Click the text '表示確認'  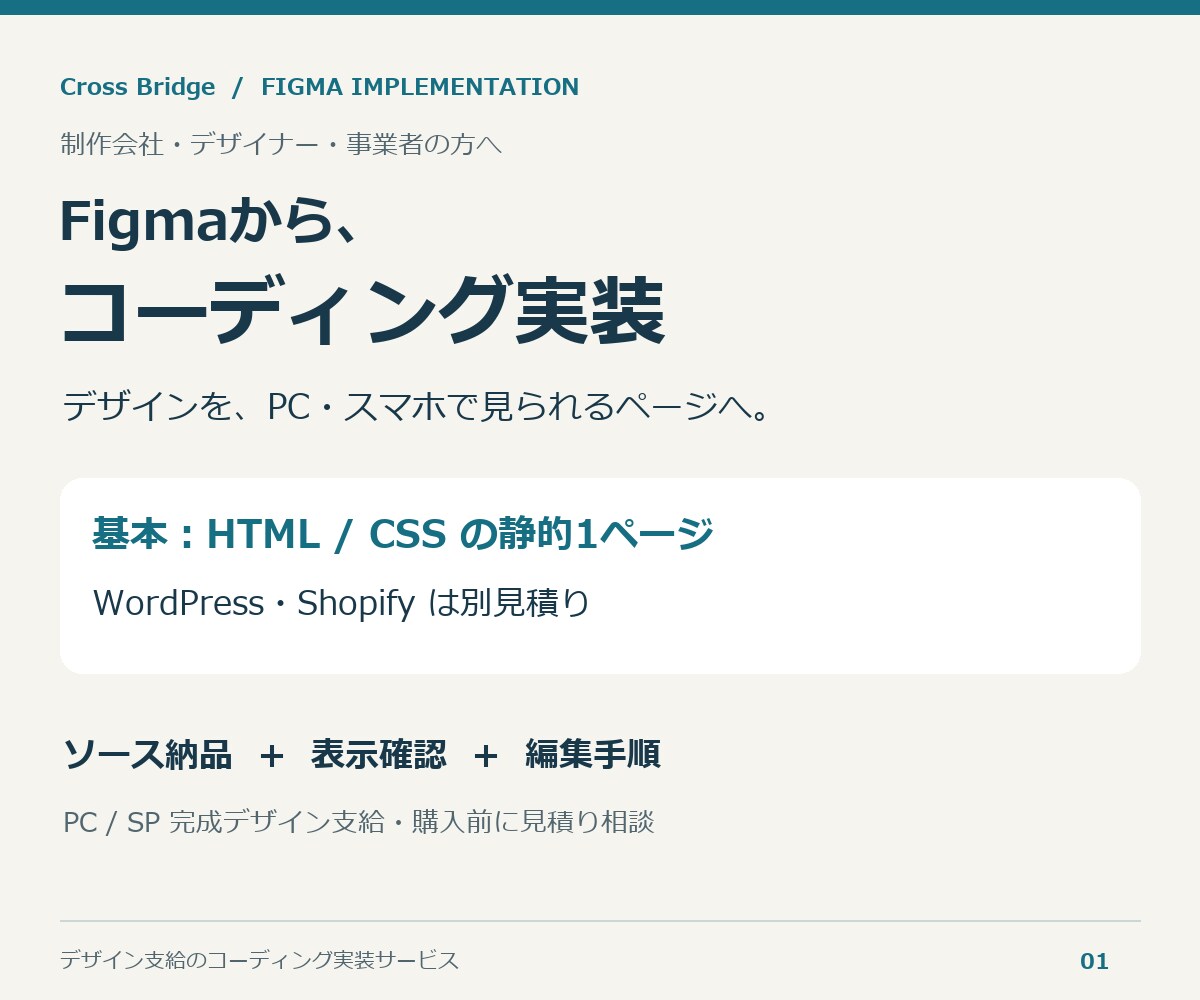click(379, 754)
